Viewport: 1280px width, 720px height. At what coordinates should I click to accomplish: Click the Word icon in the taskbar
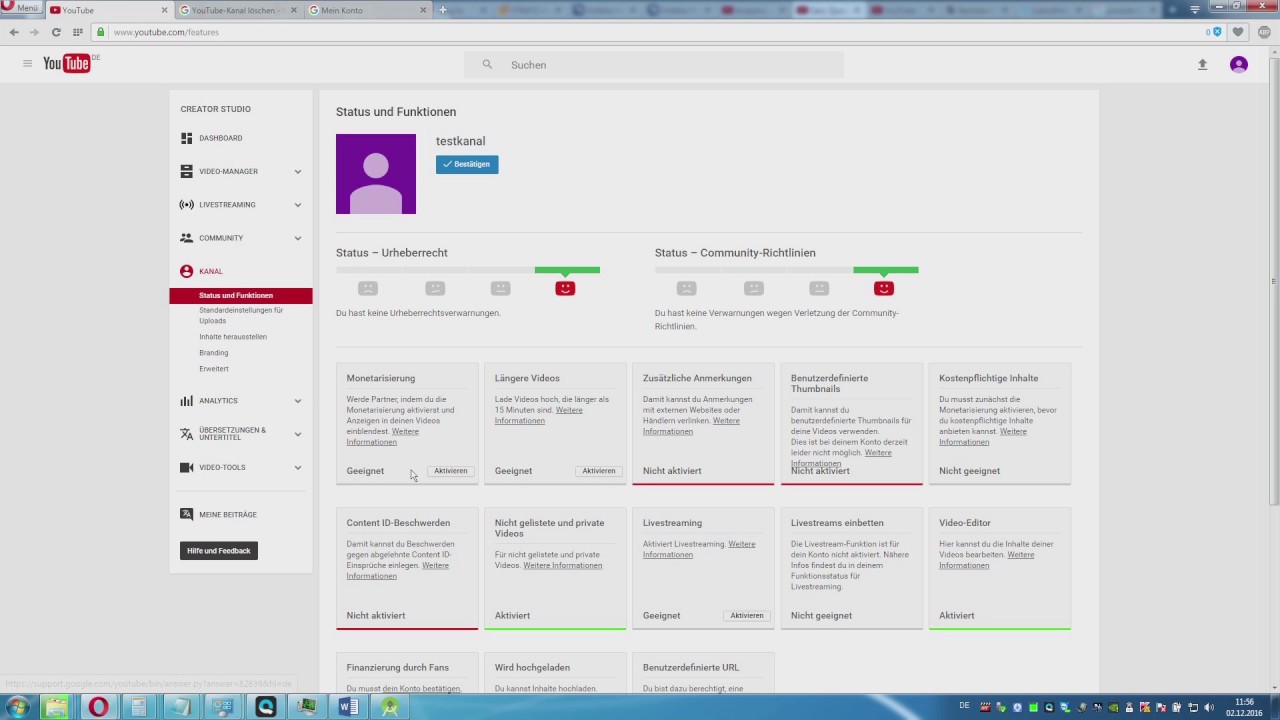point(349,707)
